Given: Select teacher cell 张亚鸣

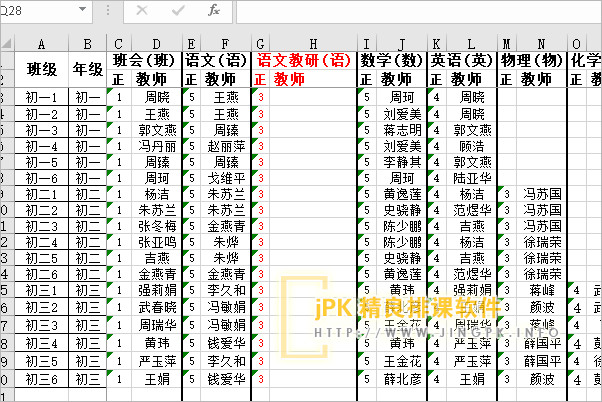Looking at the screenshot, I should [x=157, y=242].
